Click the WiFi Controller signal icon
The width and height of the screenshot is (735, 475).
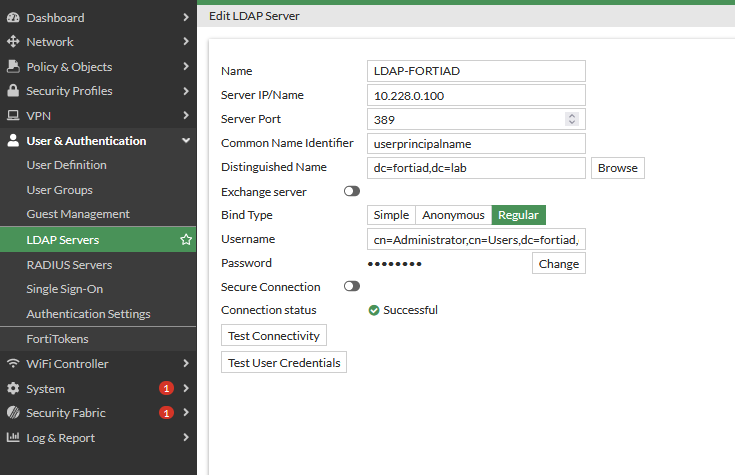pos(13,364)
